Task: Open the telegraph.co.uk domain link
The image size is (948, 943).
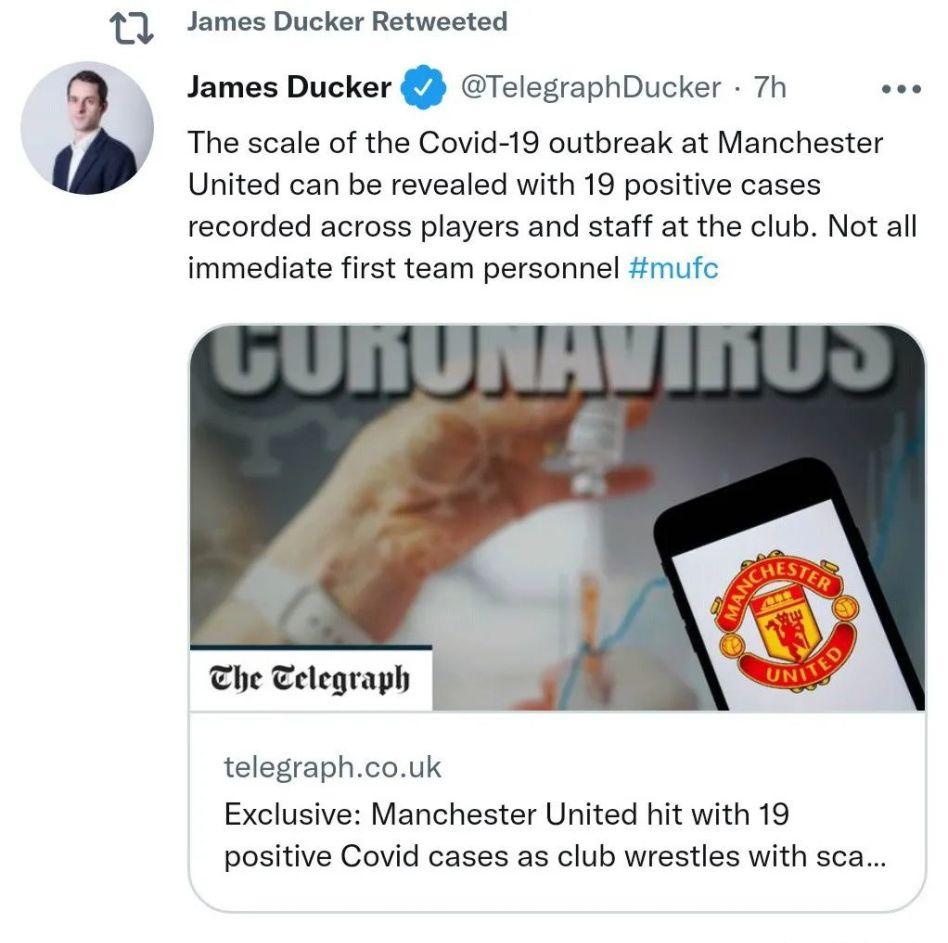Action: pyautogui.click(x=333, y=766)
